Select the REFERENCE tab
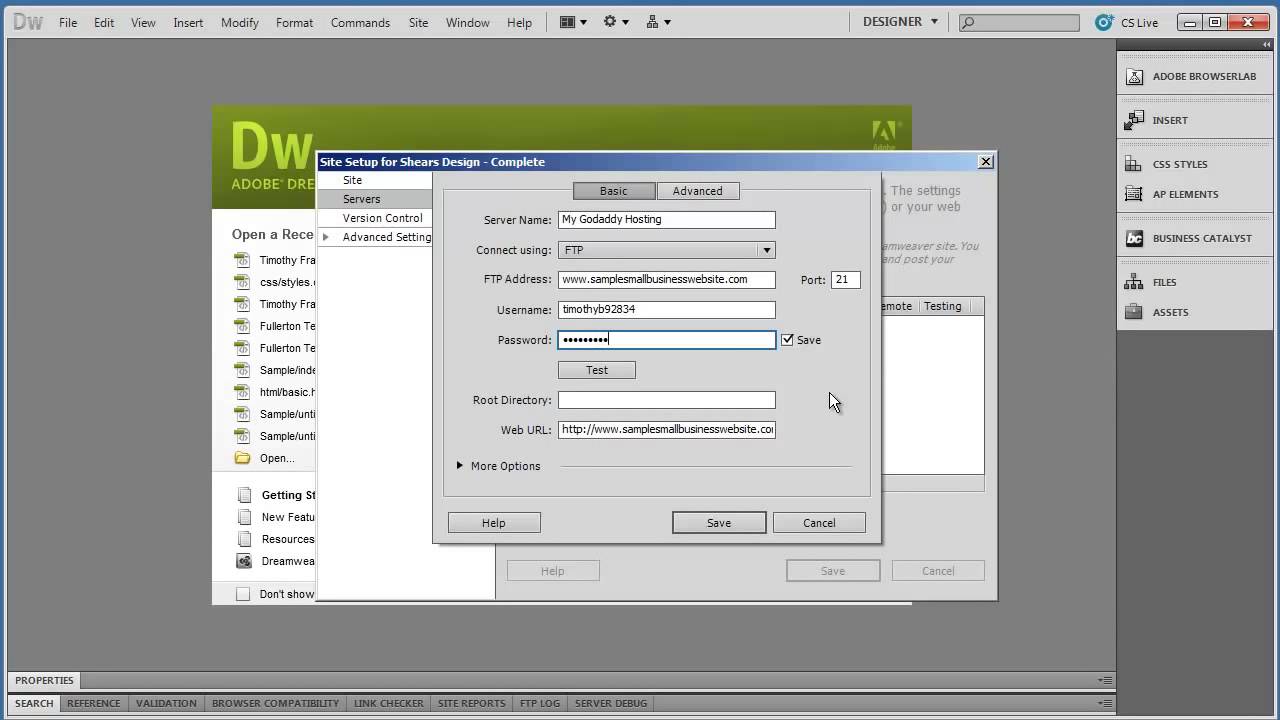 click(94, 703)
